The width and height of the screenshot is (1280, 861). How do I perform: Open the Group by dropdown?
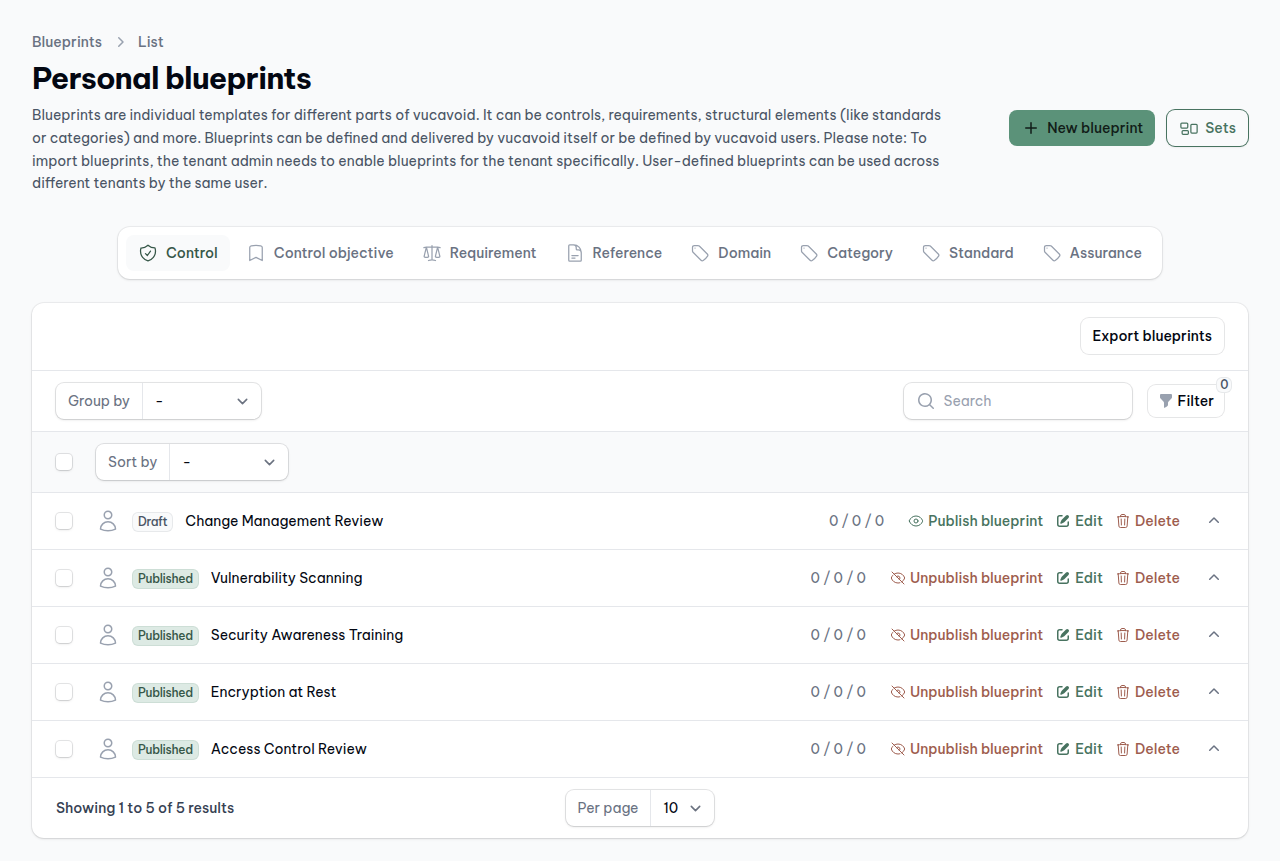click(x=202, y=401)
